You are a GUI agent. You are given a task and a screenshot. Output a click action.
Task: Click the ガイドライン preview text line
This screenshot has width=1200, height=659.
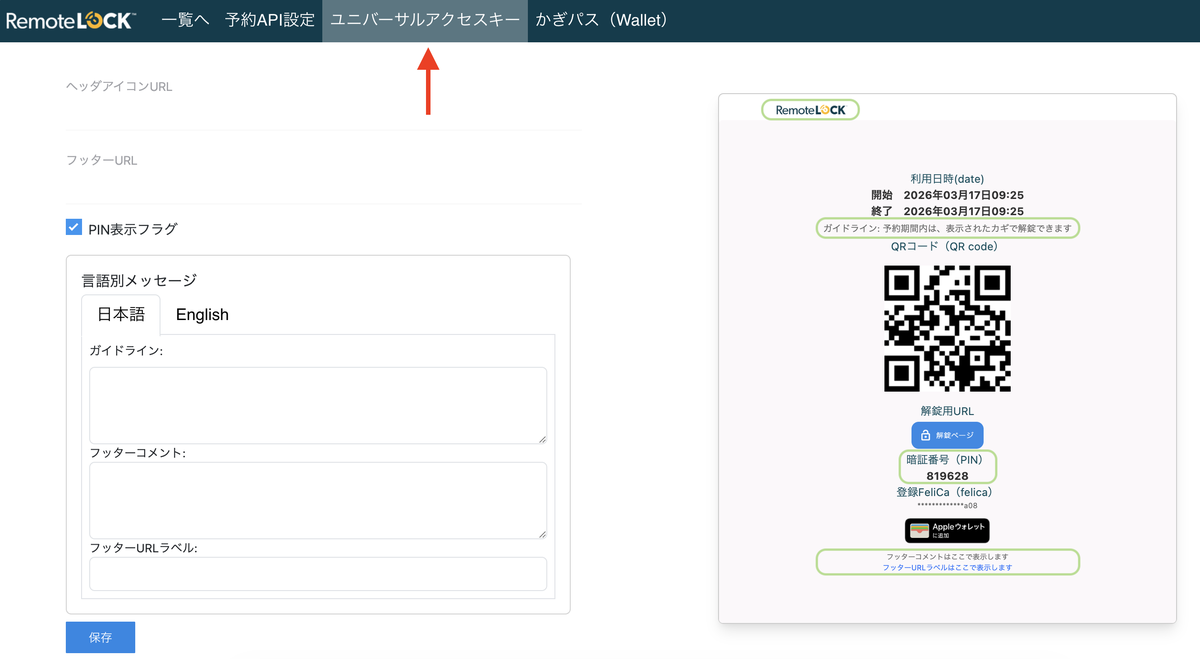click(947, 228)
